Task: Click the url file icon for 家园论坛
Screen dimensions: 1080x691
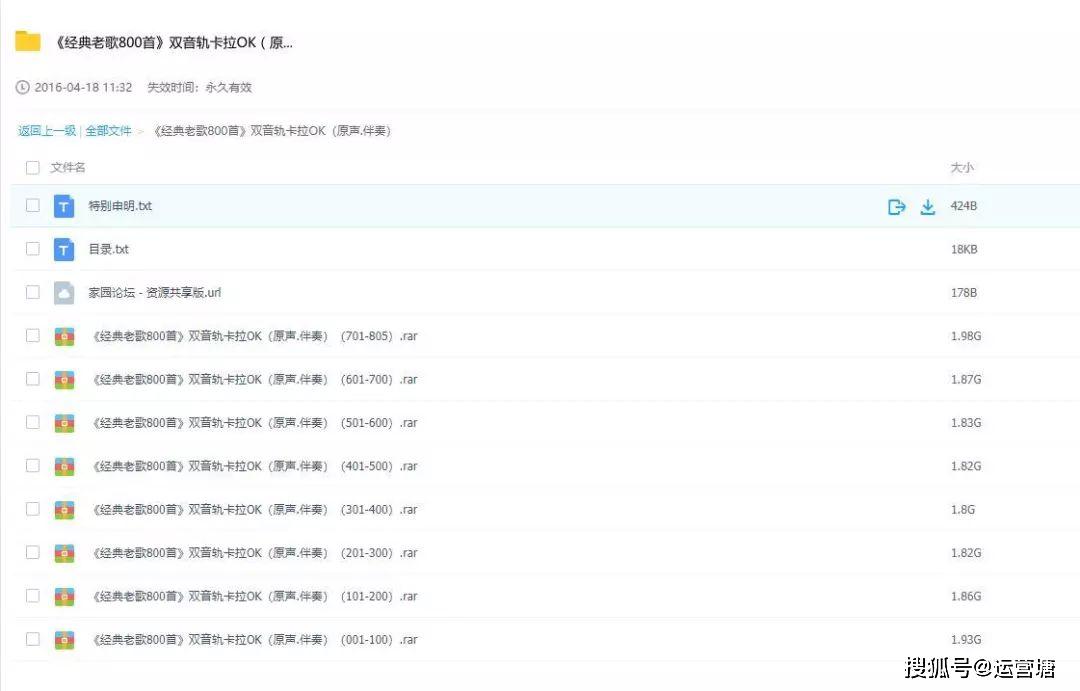Action: pyautogui.click(x=64, y=293)
